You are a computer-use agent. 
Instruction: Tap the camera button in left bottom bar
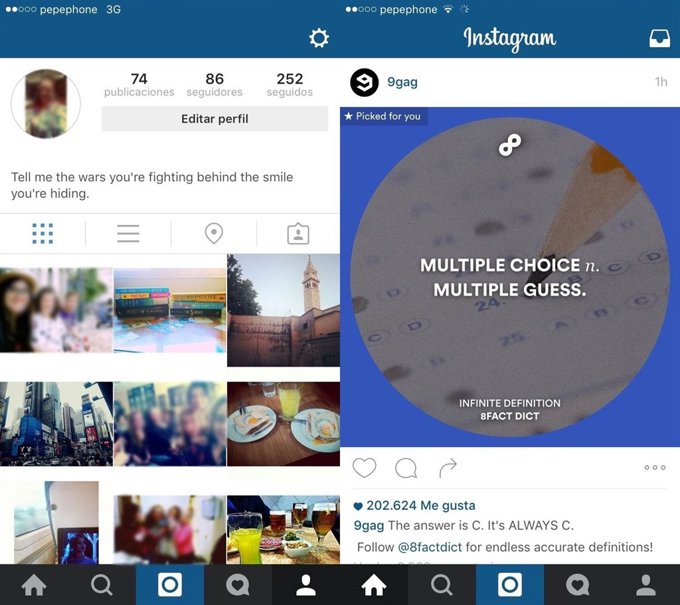pos(170,585)
